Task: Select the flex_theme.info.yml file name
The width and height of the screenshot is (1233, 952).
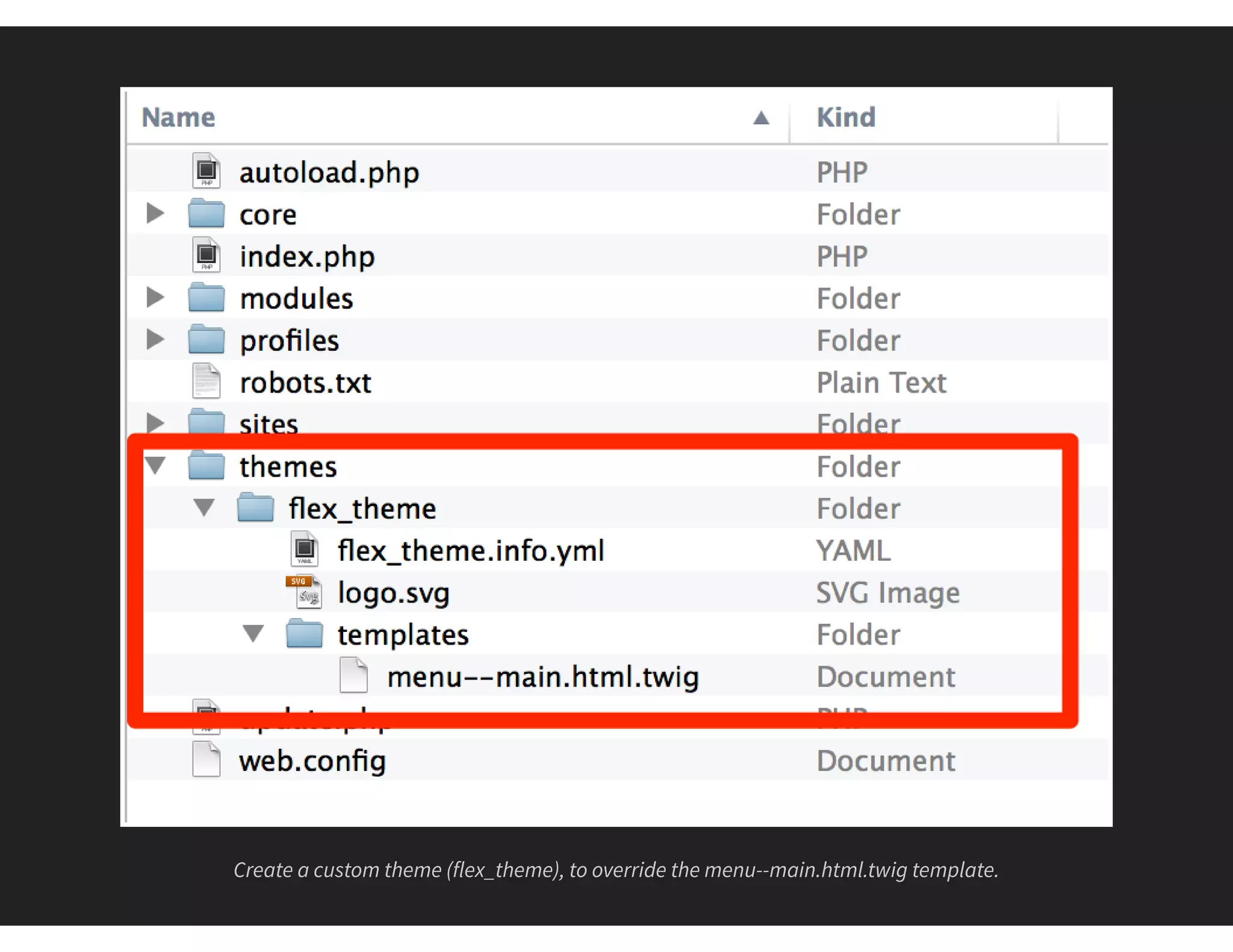Action: (471, 551)
